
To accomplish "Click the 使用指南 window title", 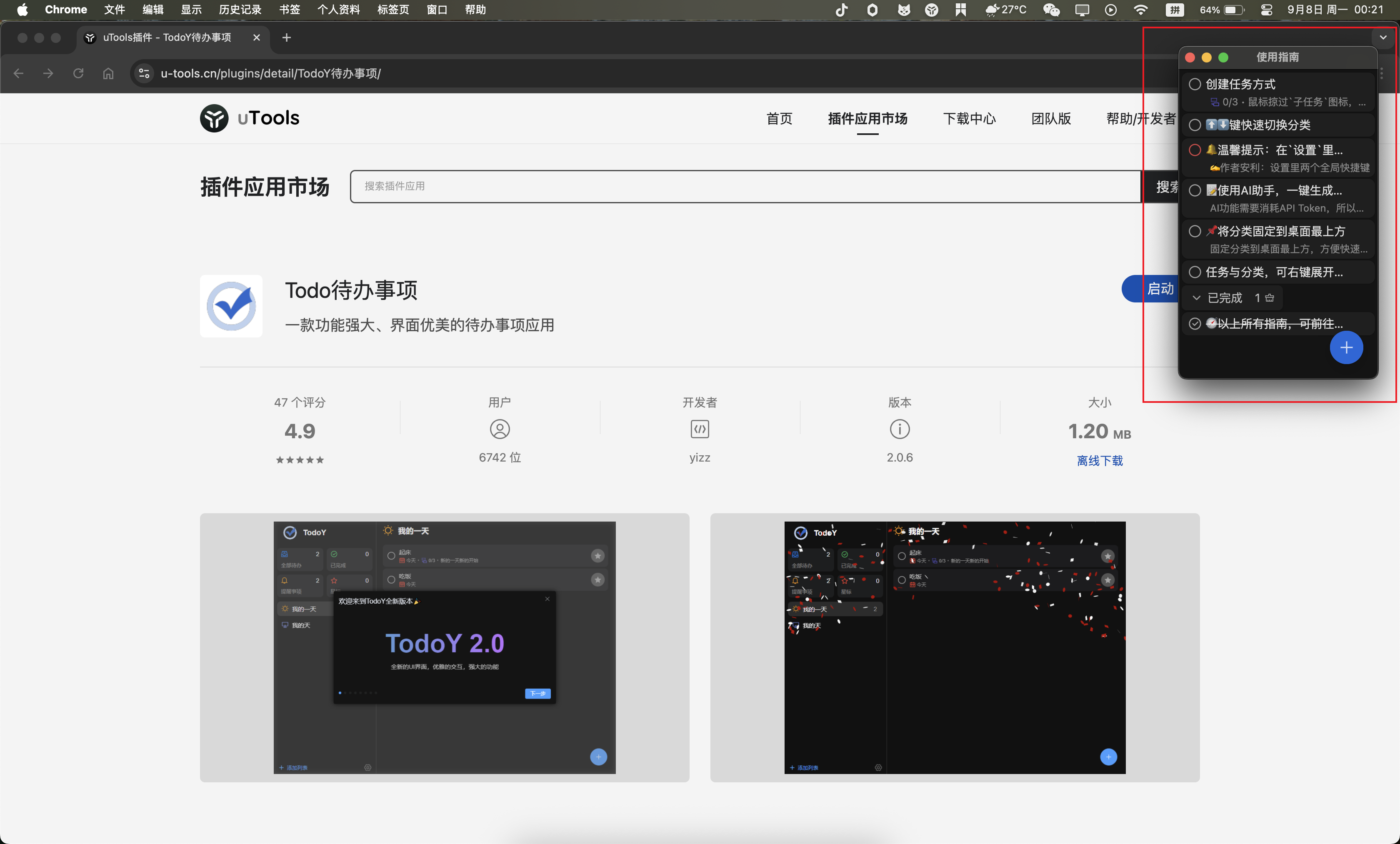I will [x=1277, y=57].
